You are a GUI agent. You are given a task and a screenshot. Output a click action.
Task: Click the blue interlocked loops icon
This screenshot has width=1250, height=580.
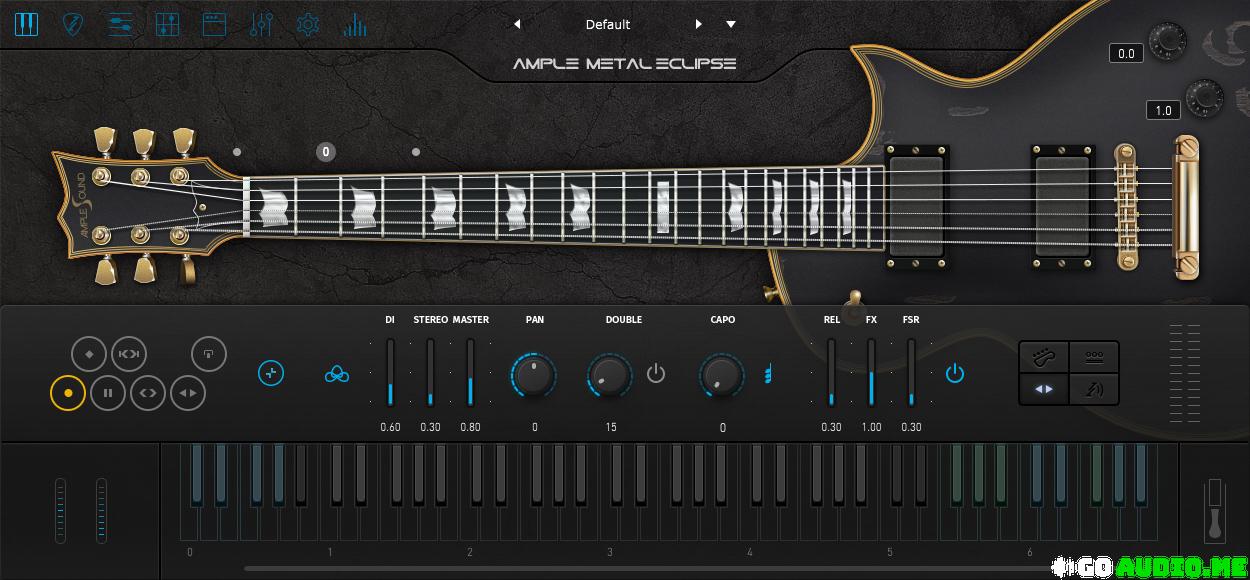(x=337, y=375)
